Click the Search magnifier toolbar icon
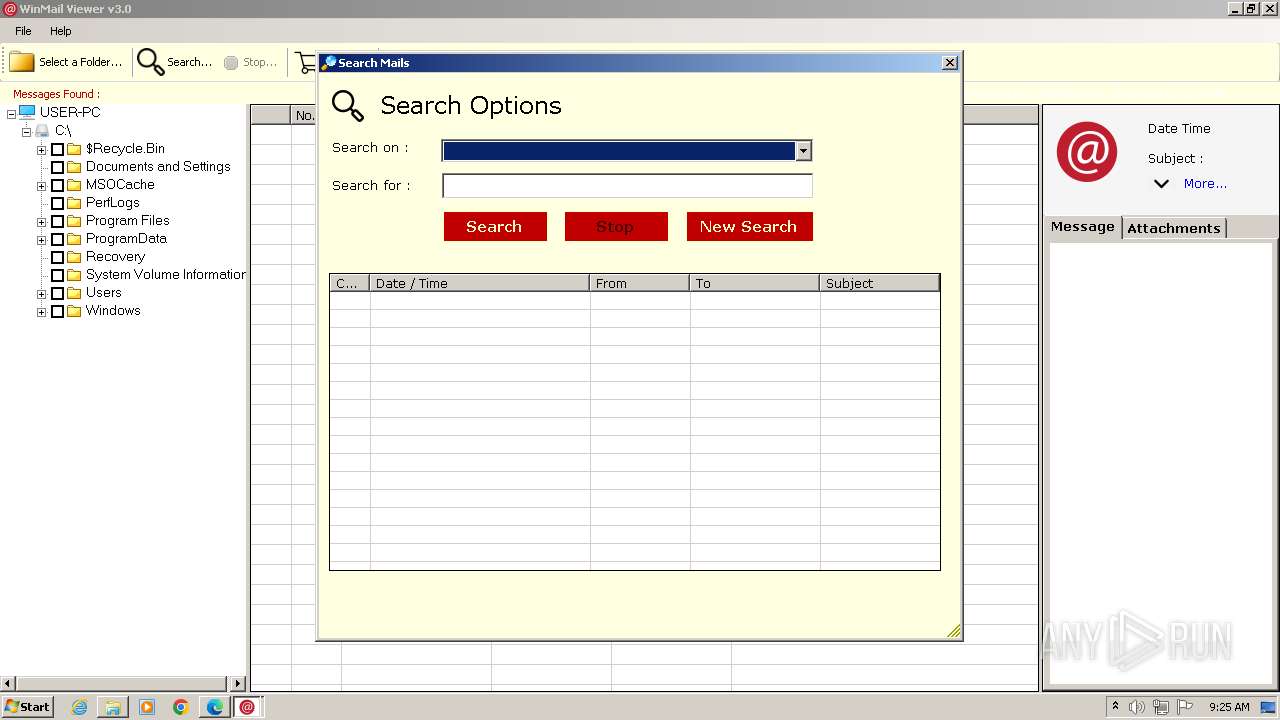 pyautogui.click(x=150, y=62)
